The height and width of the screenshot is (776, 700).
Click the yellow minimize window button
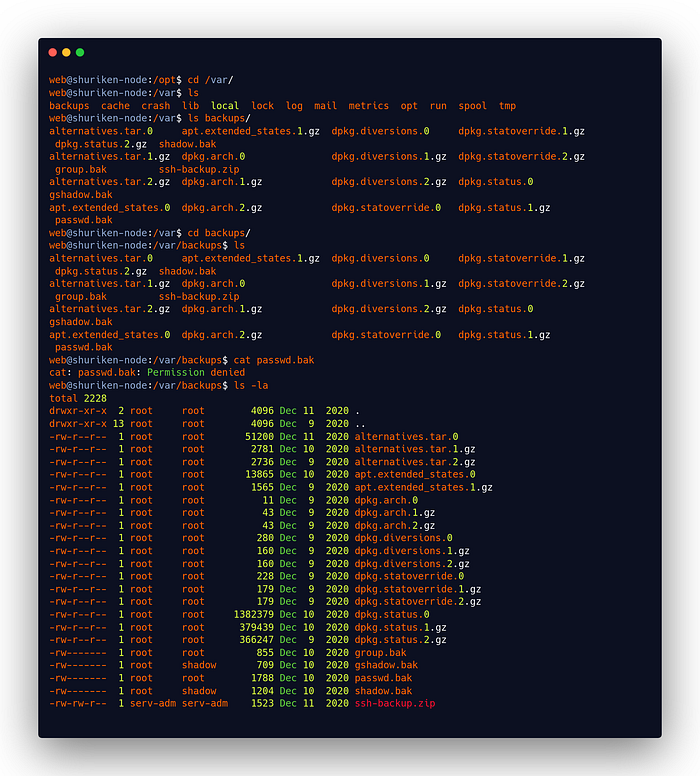pyautogui.click(x=66, y=52)
